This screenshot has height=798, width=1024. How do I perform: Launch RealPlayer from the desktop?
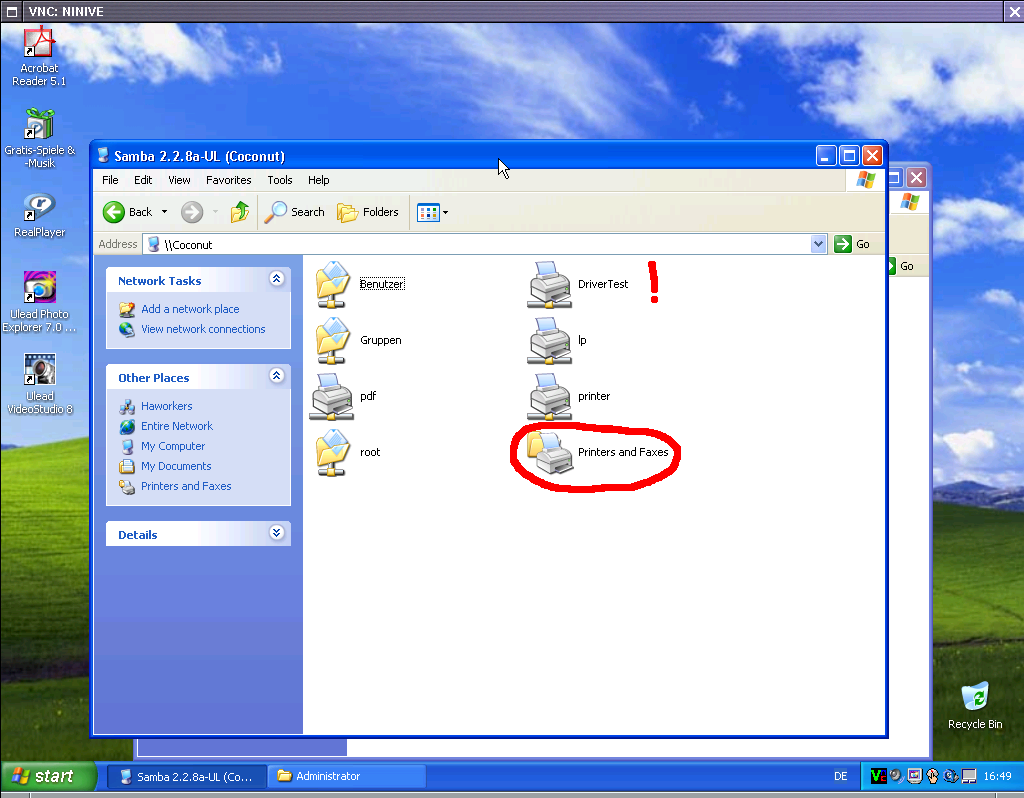pos(39,209)
